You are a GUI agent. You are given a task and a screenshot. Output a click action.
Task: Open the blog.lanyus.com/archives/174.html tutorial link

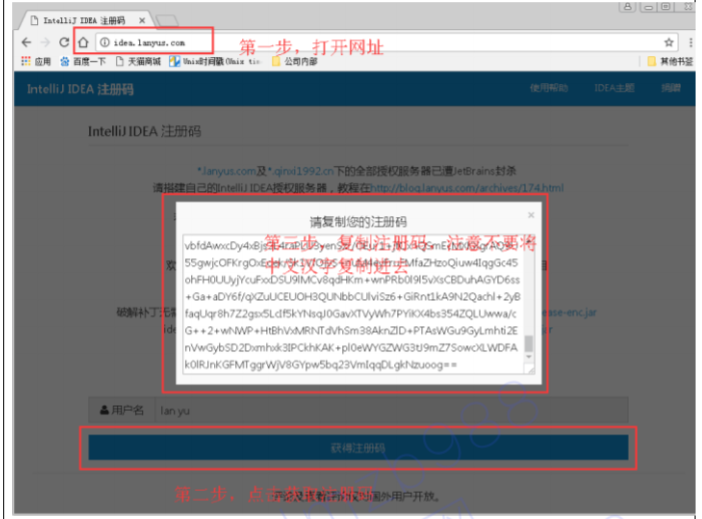click(x=467, y=188)
